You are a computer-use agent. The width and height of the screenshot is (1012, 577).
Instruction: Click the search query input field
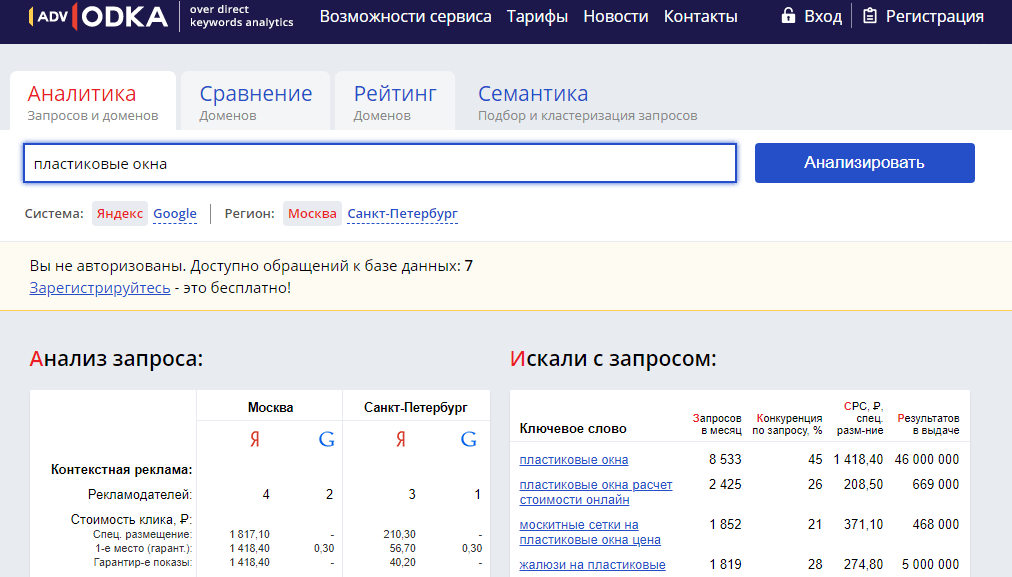380,162
